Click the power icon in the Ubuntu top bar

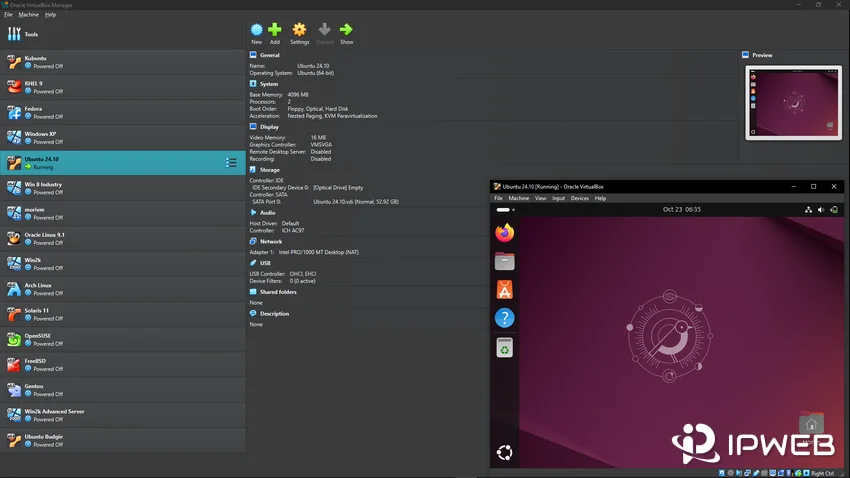pos(834,210)
